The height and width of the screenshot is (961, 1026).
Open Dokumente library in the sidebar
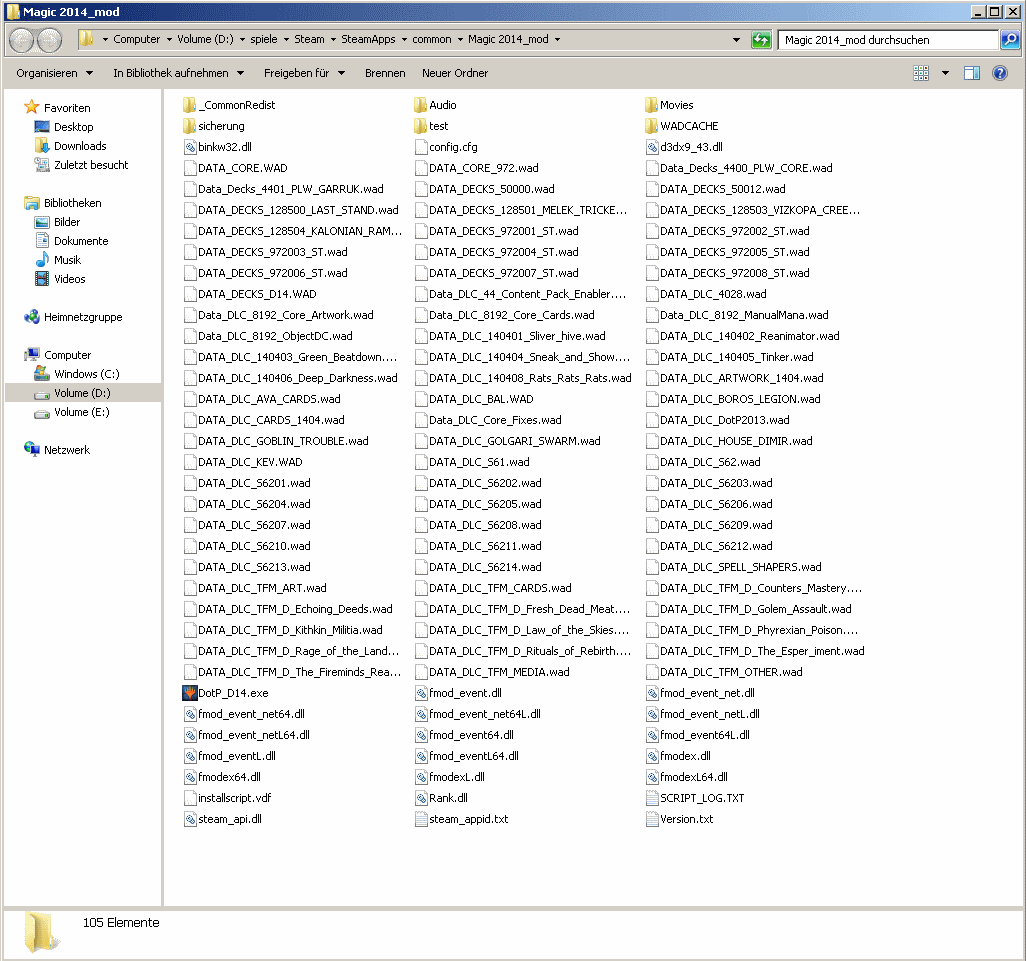[x=81, y=241]
